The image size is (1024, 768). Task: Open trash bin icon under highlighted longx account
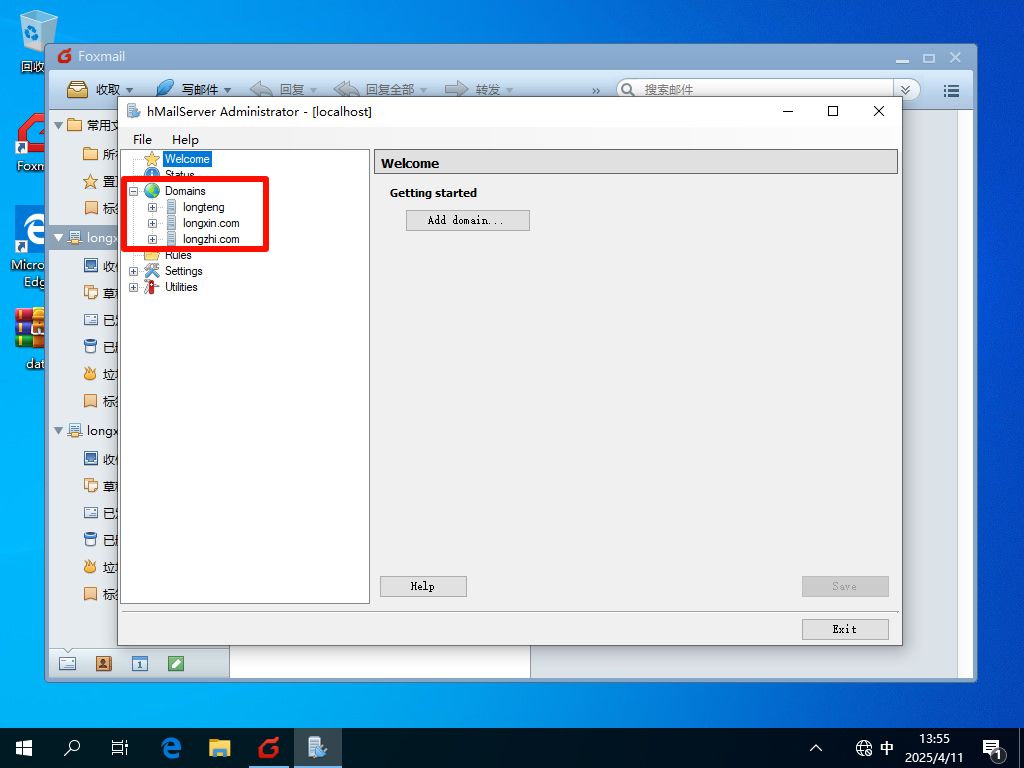tap(91, 346)
